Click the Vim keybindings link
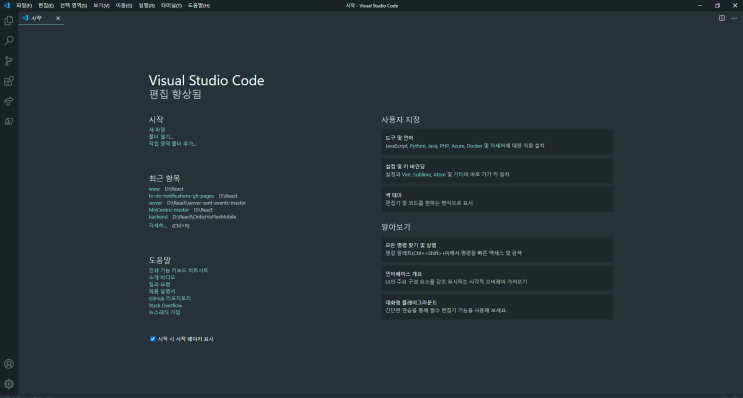Screen dimensions: 743x398 click(406, 175)
